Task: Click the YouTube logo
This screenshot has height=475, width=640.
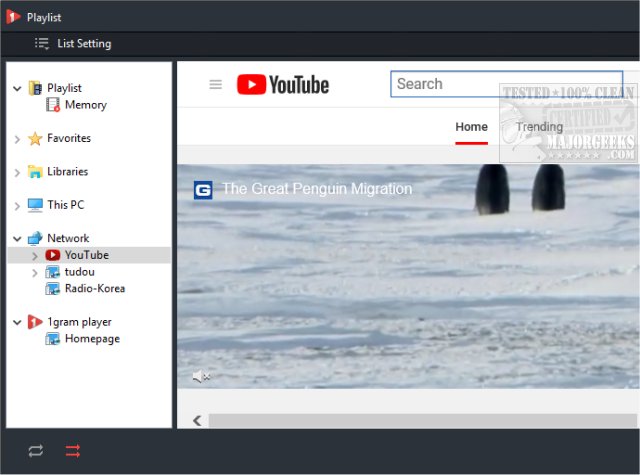Action: point(283,85)
